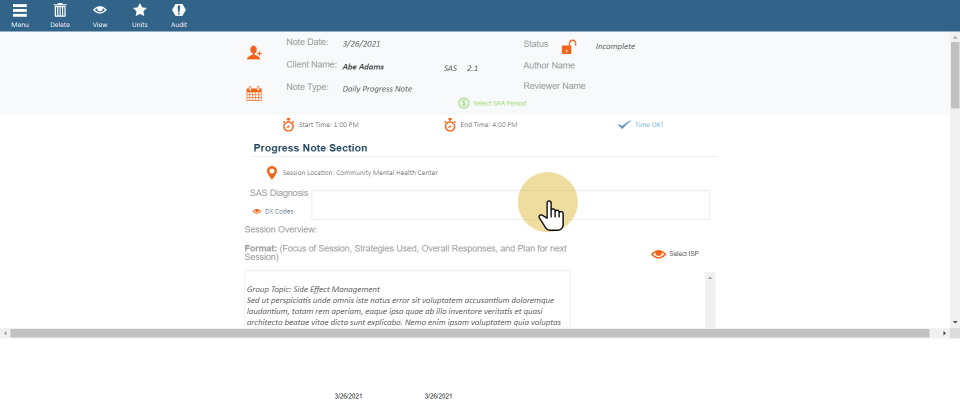
Task: Click the Note Date value 3/26/2021
Action: (361, 45)
